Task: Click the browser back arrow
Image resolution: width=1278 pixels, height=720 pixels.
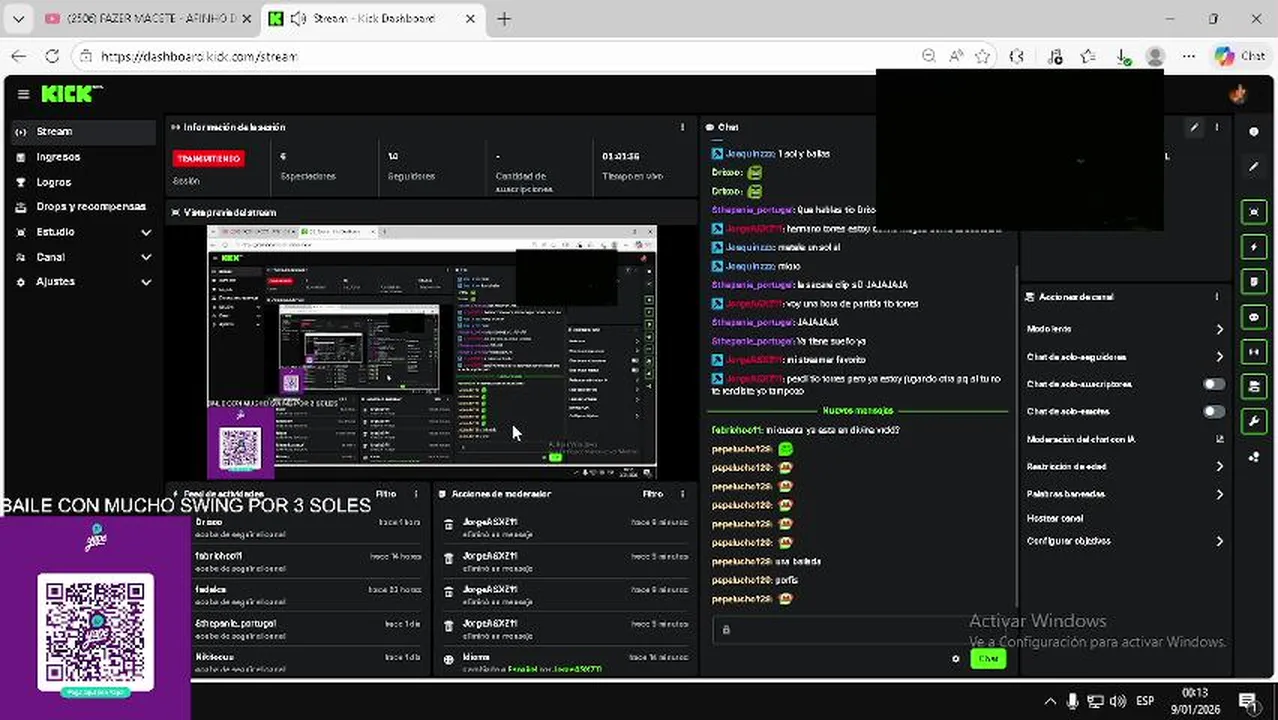Action: (x=19, y=56)
